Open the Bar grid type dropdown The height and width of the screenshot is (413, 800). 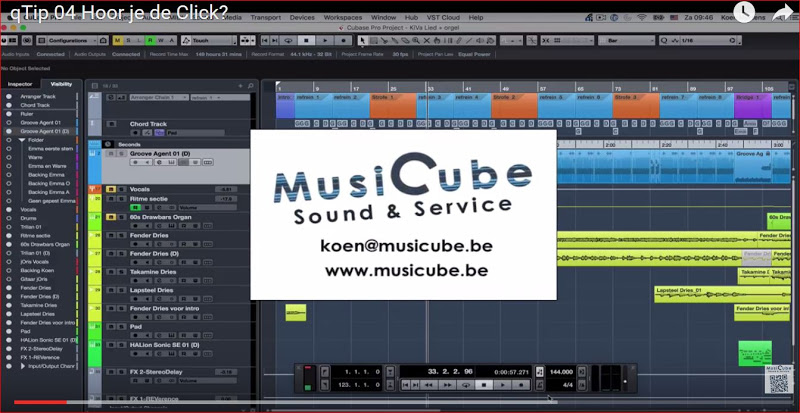point(627,40)
